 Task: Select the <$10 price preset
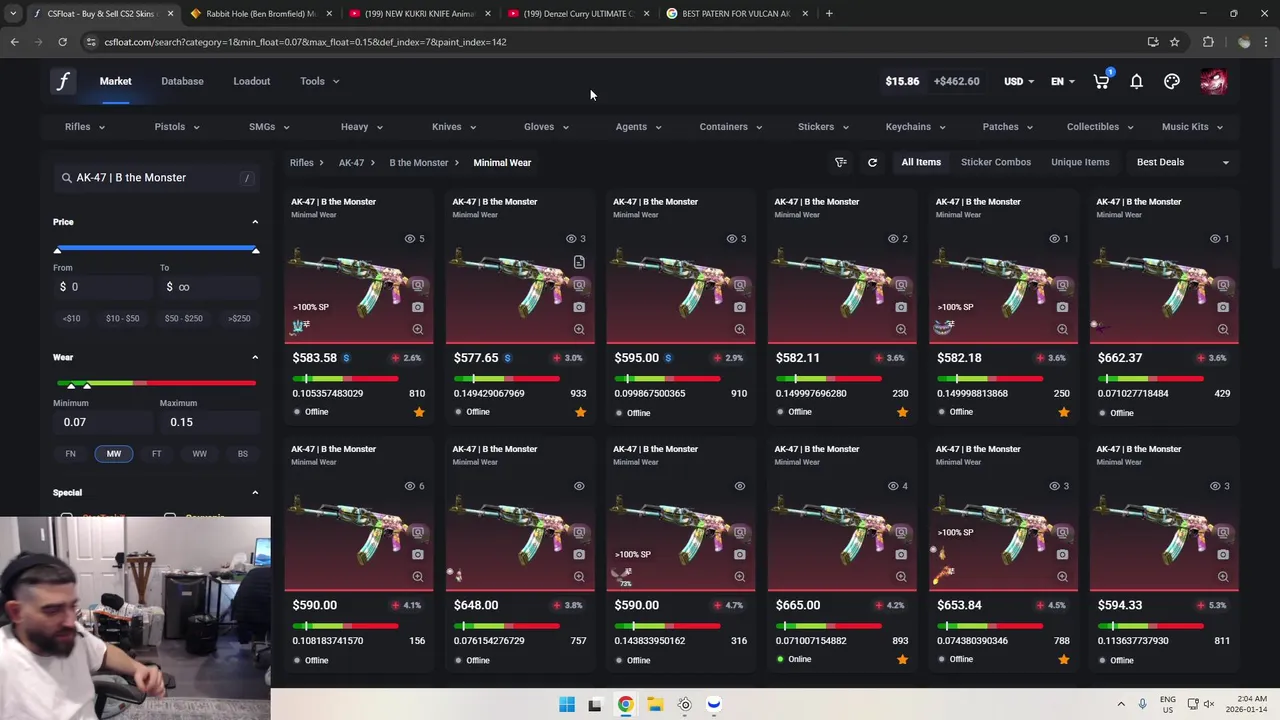click(71, 318)
